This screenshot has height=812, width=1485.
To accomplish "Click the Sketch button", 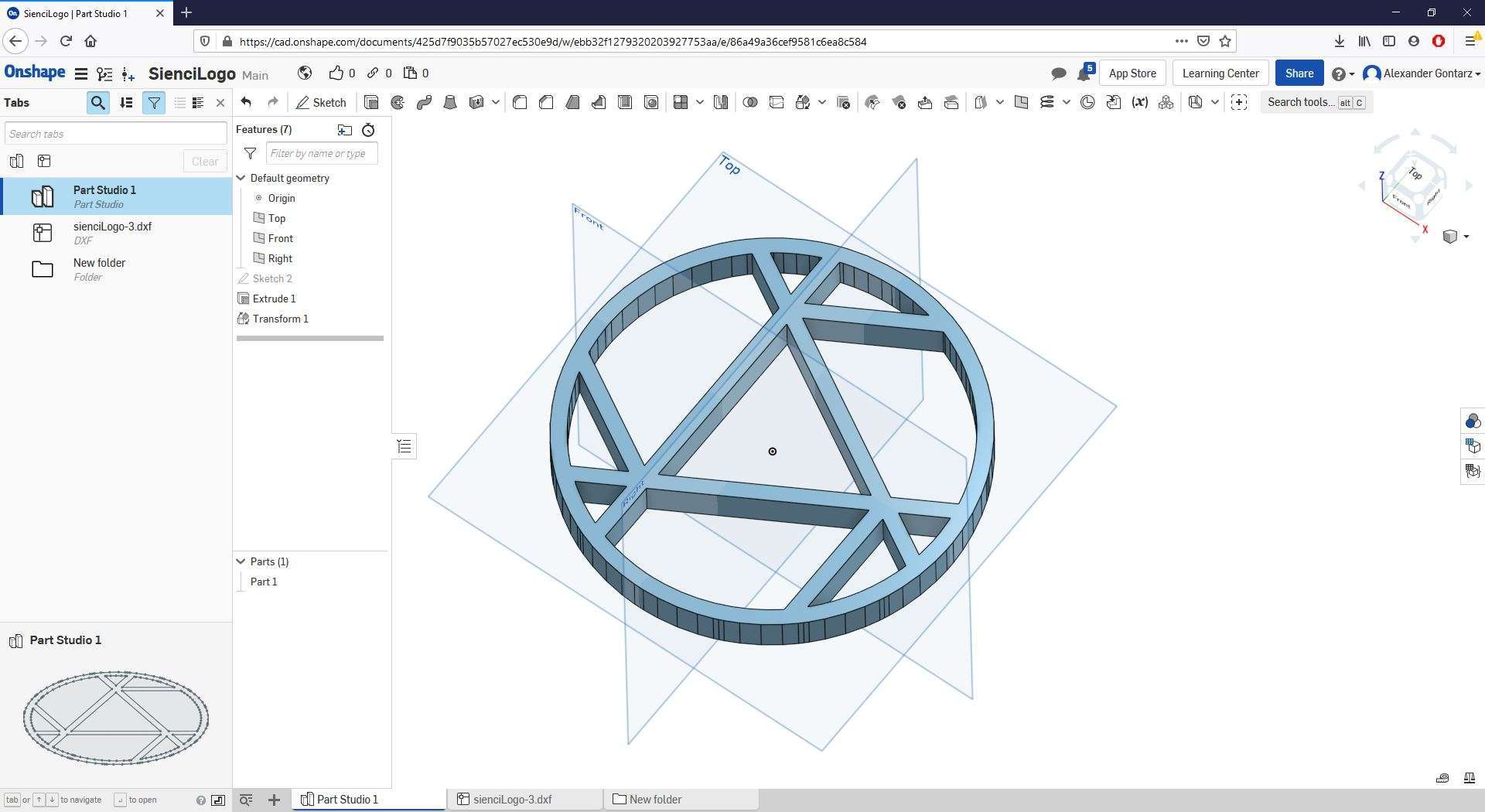I will tap(321, 102).
